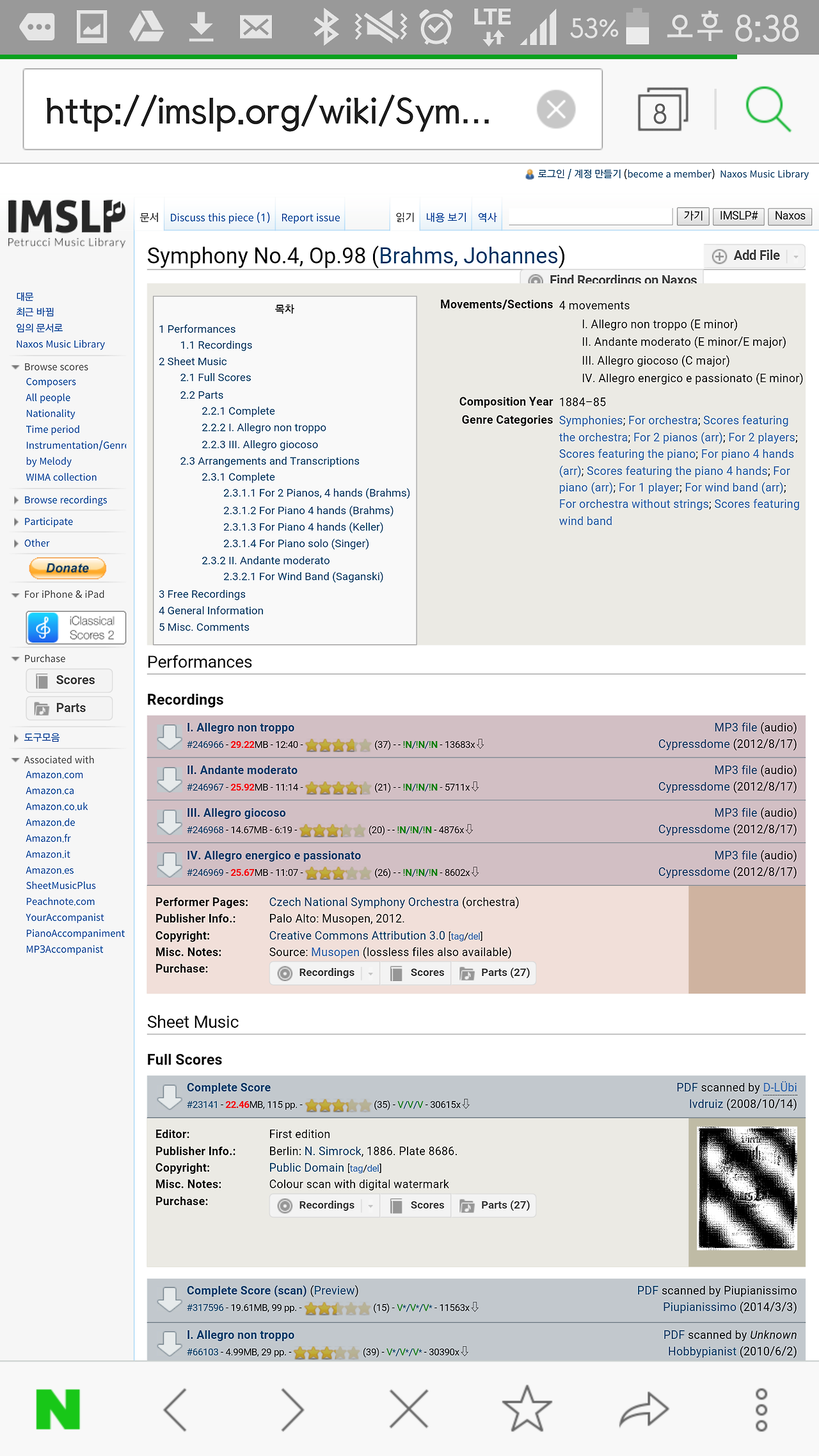Open the tab switcher showing 8 tabs
Screen dimensions: 819x1456
click(662, 109)
